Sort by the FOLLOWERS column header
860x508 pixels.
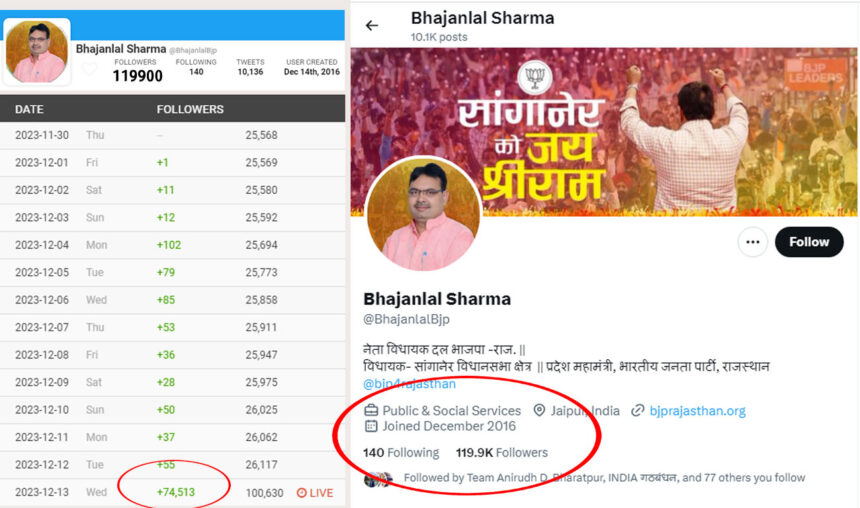[190, 109]
